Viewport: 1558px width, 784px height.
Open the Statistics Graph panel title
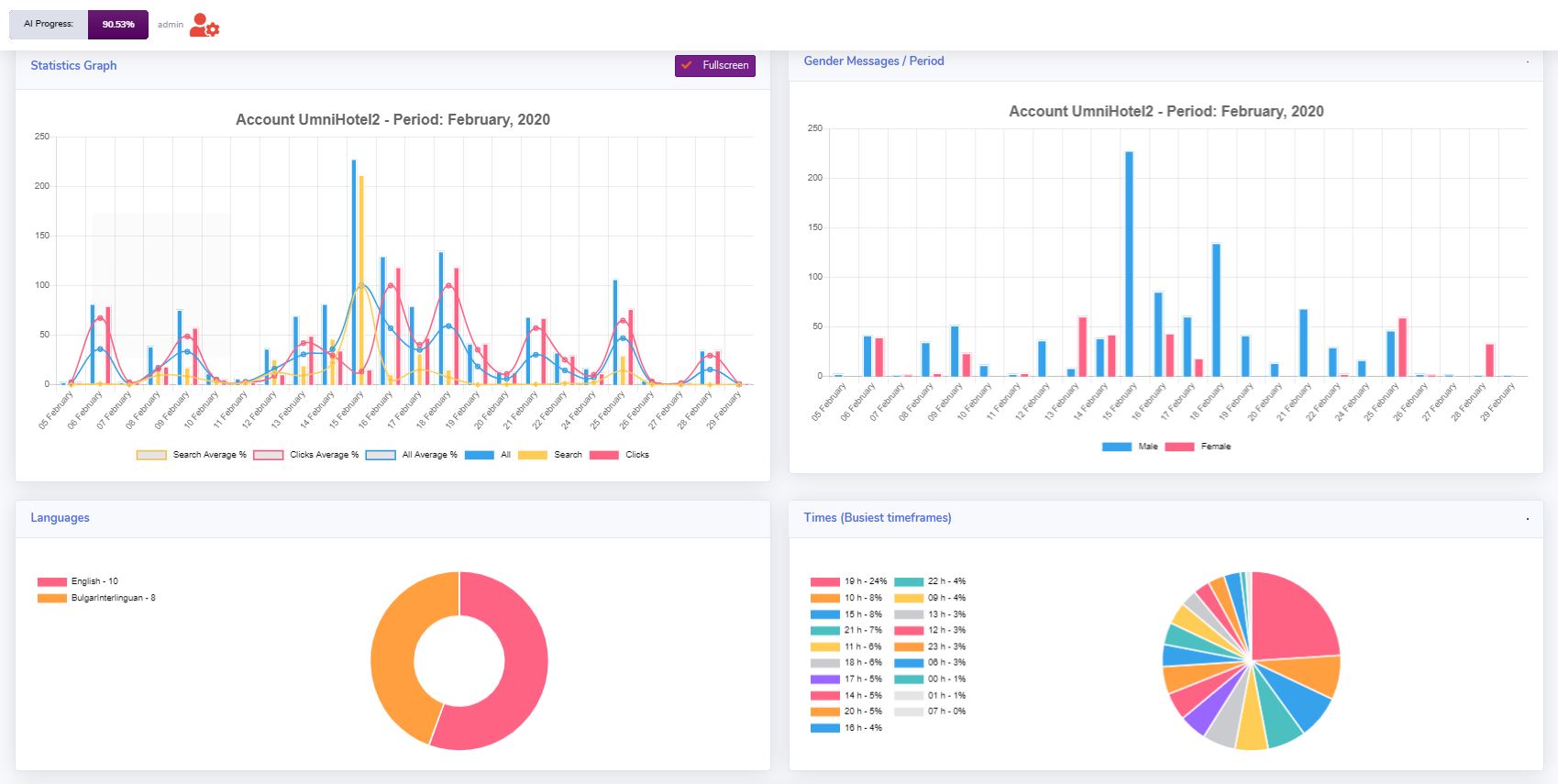[x=73, y=65]
